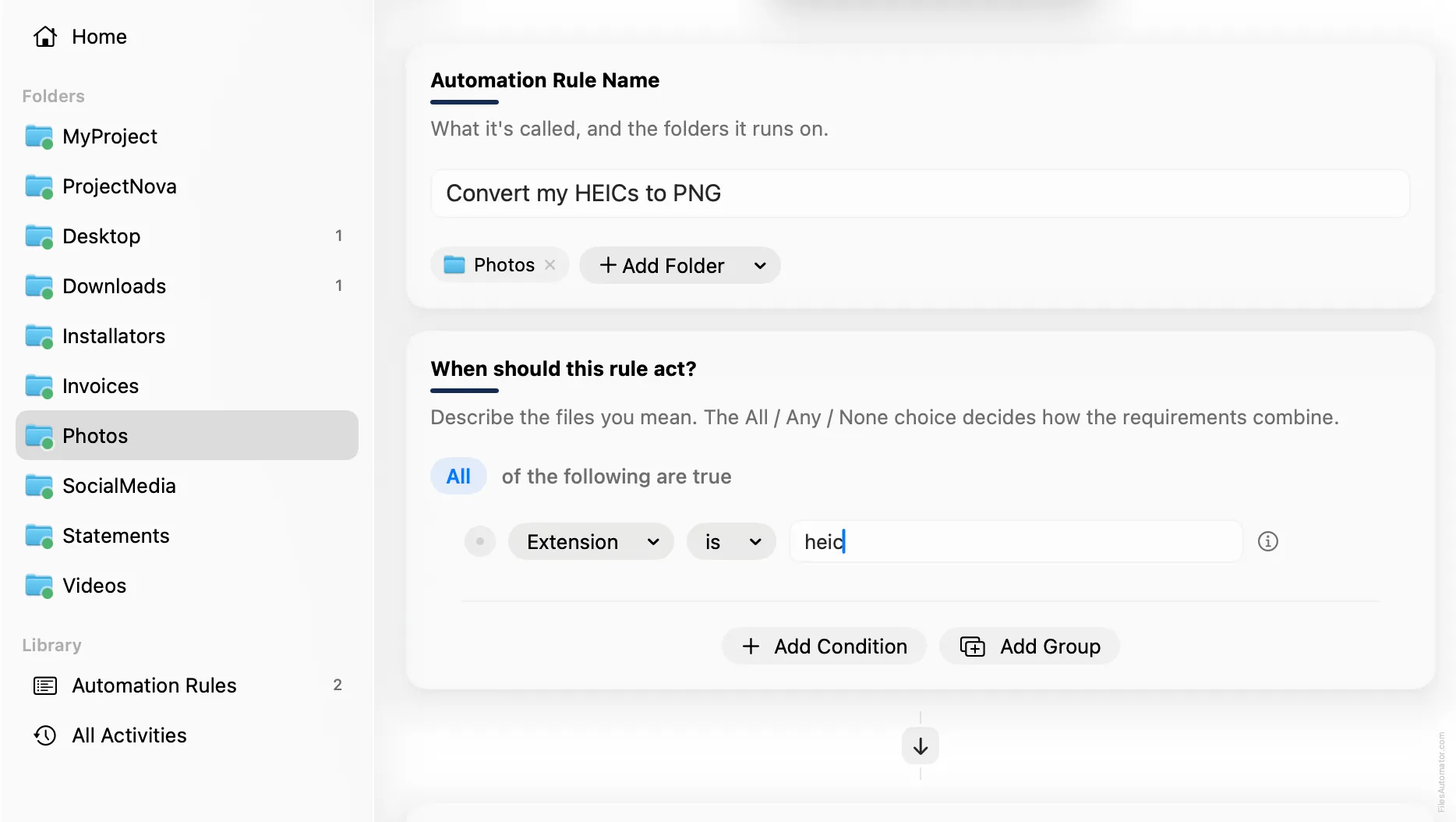Click the MyProject folder icon

coord(39,137)
